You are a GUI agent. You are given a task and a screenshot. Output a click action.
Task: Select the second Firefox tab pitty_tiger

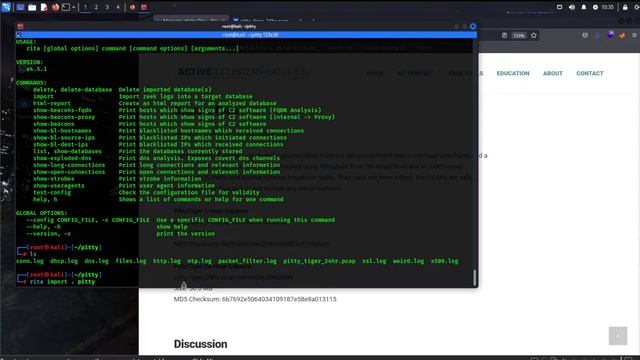[x=264, y=20]
